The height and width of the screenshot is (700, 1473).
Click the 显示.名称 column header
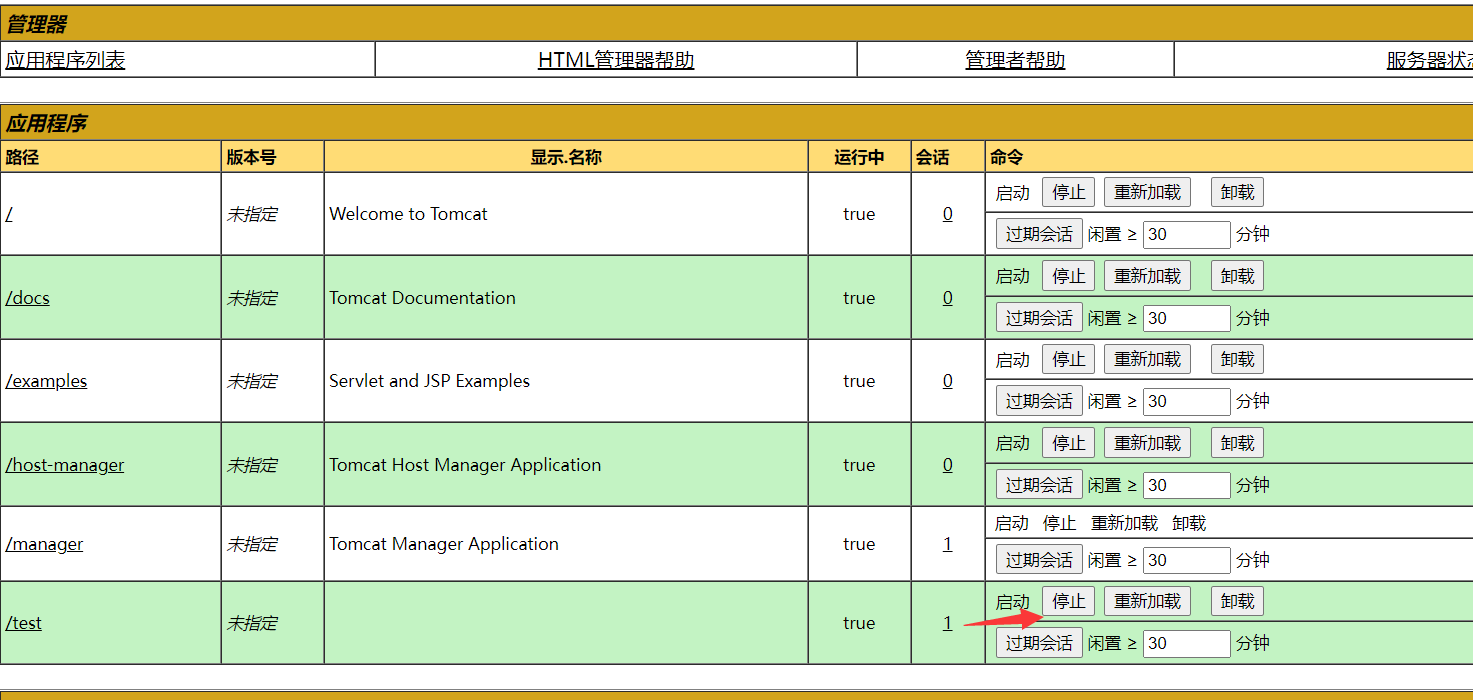[566, 157]
